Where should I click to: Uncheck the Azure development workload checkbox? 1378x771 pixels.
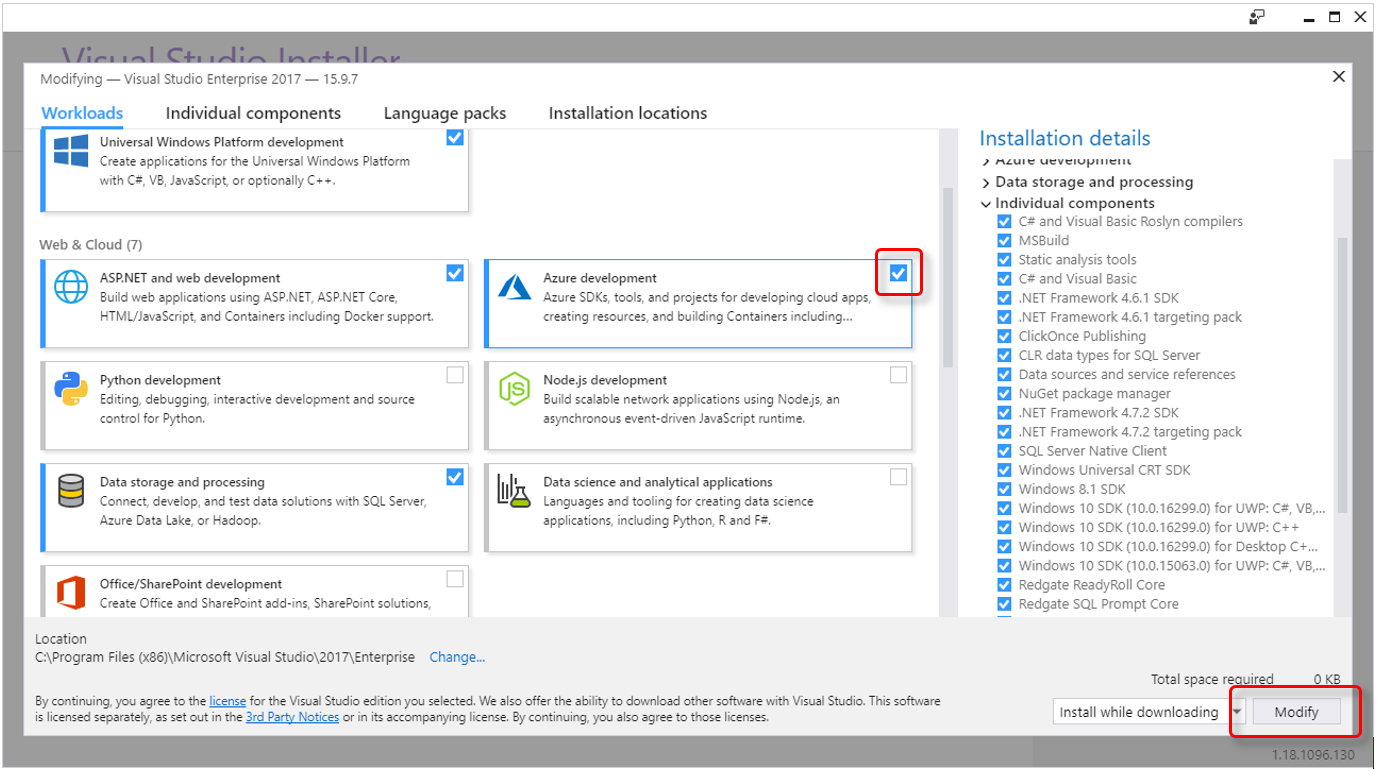click(x=898, y=273)
